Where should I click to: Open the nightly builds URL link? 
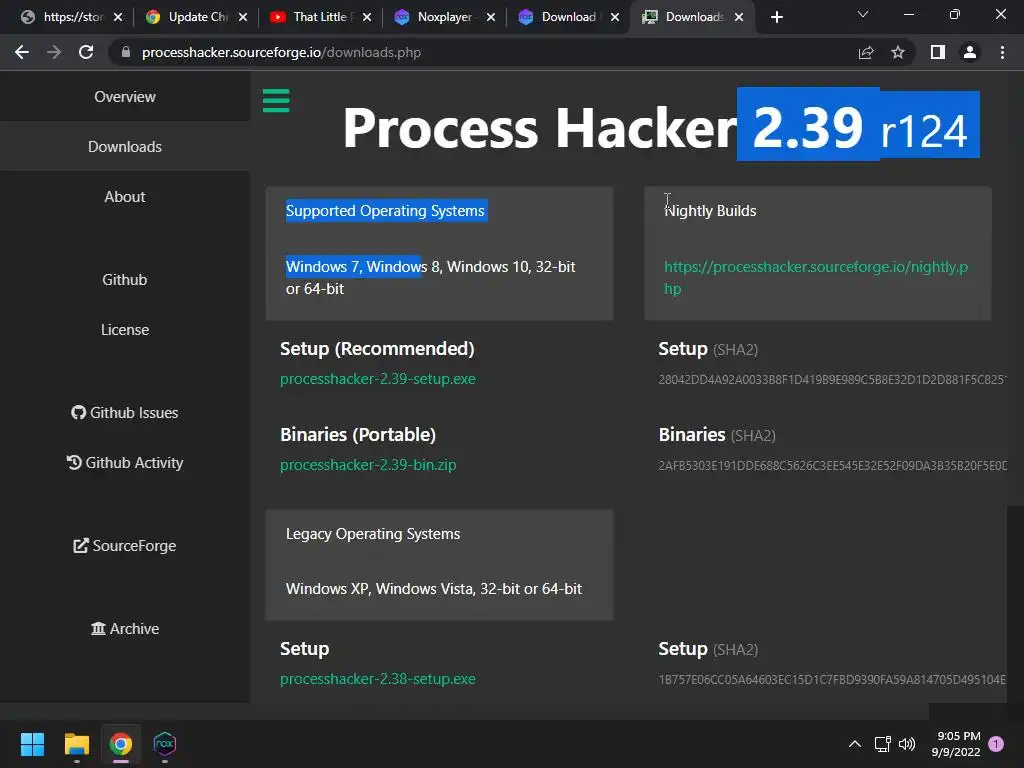coord(816,278)
